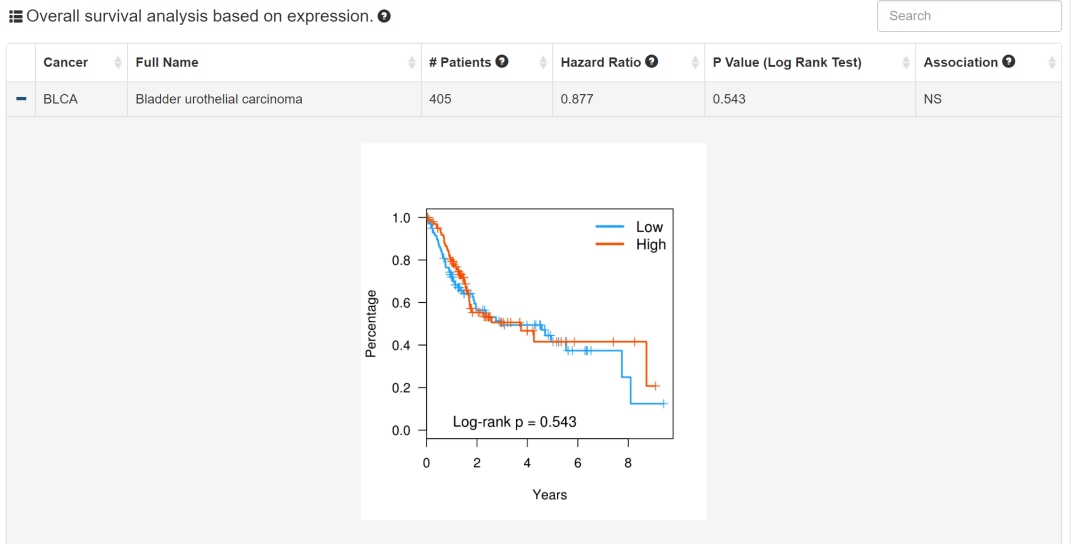Collapse the BLCA row with minus icon
The width and height of the screenshot is (1080, 544).
tap(21, 99)
